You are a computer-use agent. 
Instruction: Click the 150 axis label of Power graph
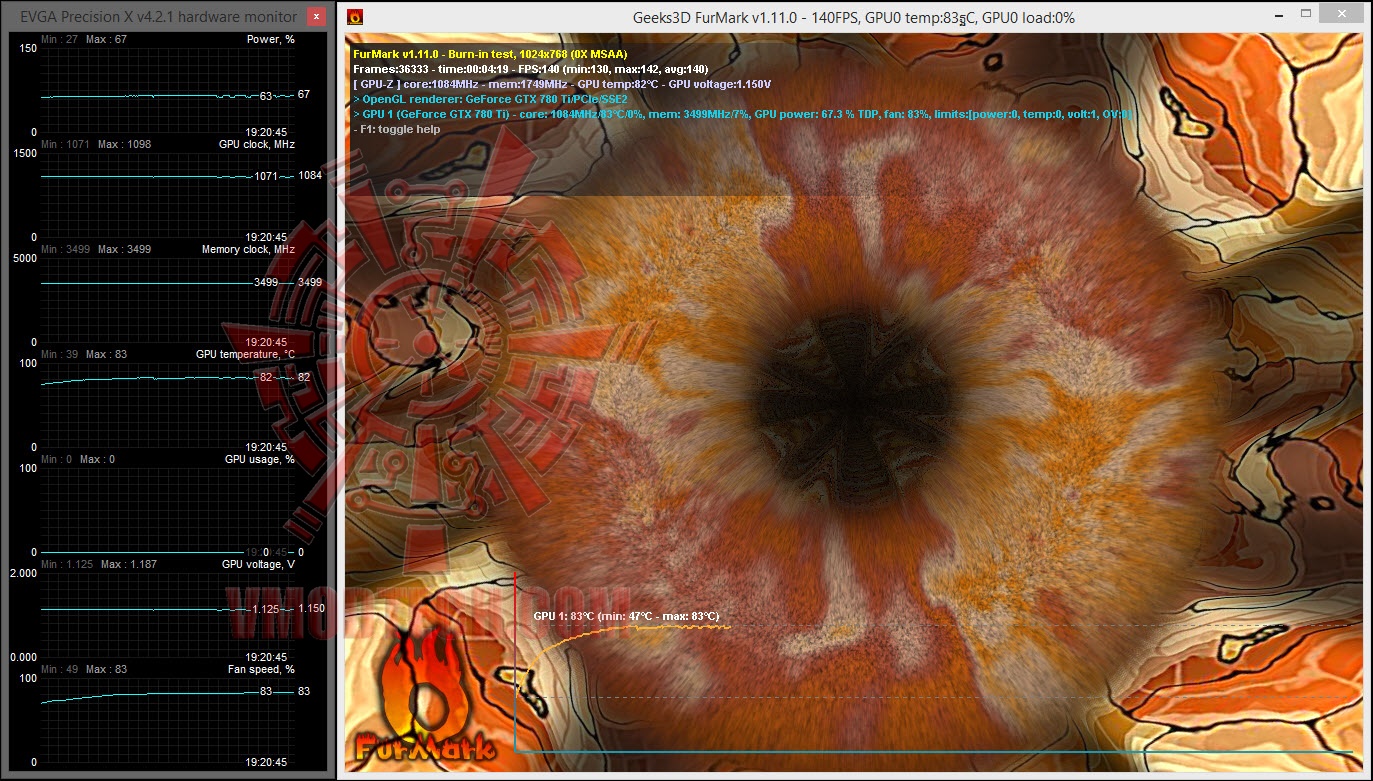point(27,49)
